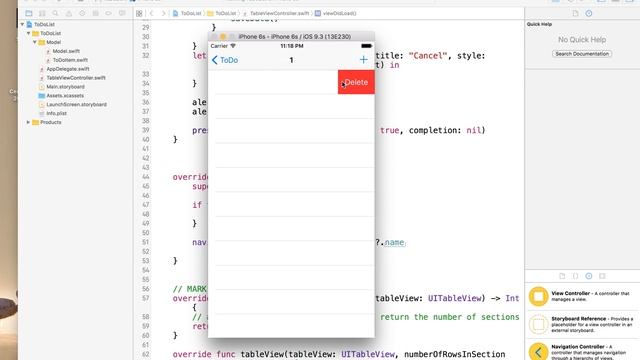
Task: Expand the Products folder
Action: tap(28, 122)
